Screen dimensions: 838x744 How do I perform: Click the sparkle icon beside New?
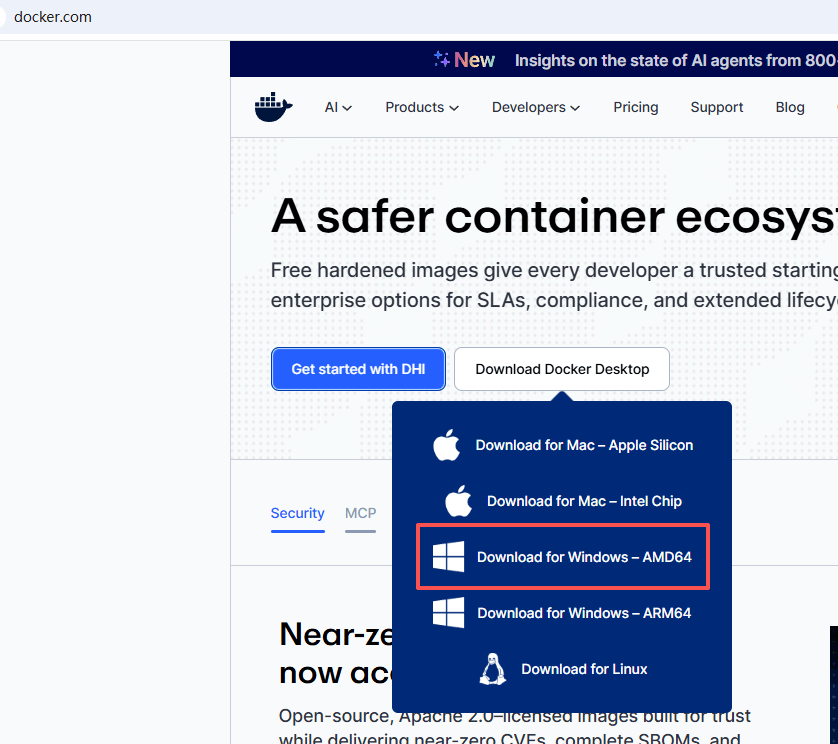(441, 59)
